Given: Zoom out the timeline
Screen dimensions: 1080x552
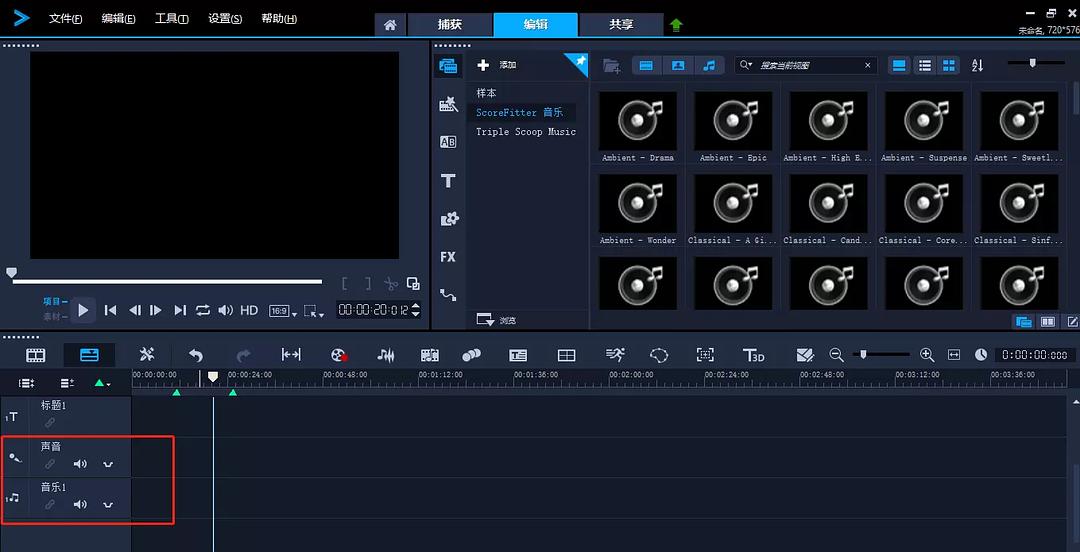Looking at the screenshot, I should (x=836, y=355).
